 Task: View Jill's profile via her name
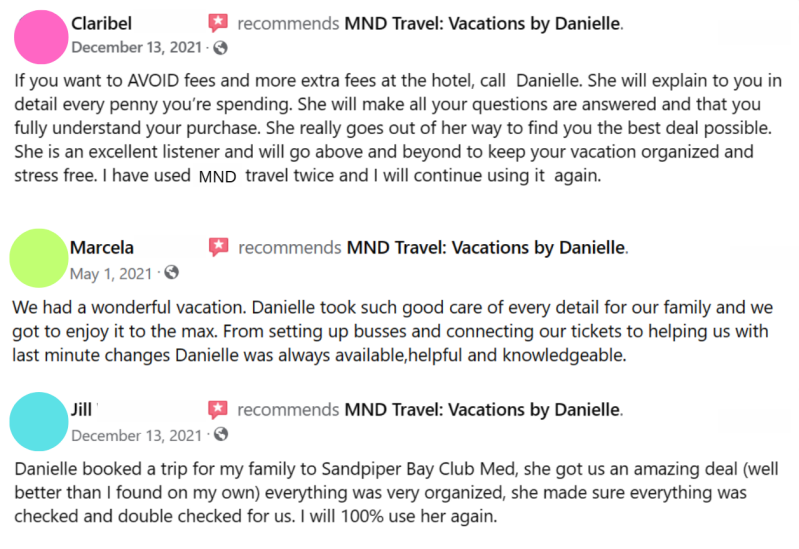[82, 410]
